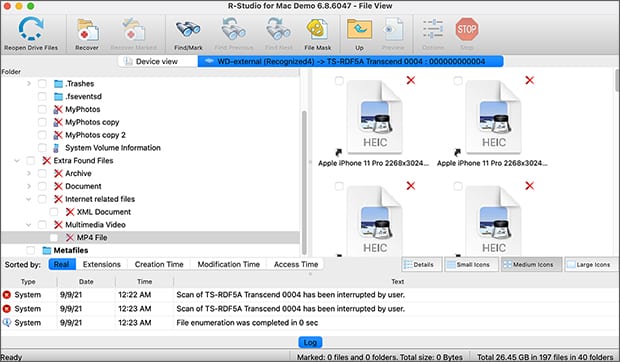Check the box for MyPhotos copy
Viewport: 620px width, 362px height.
point(42,122)
